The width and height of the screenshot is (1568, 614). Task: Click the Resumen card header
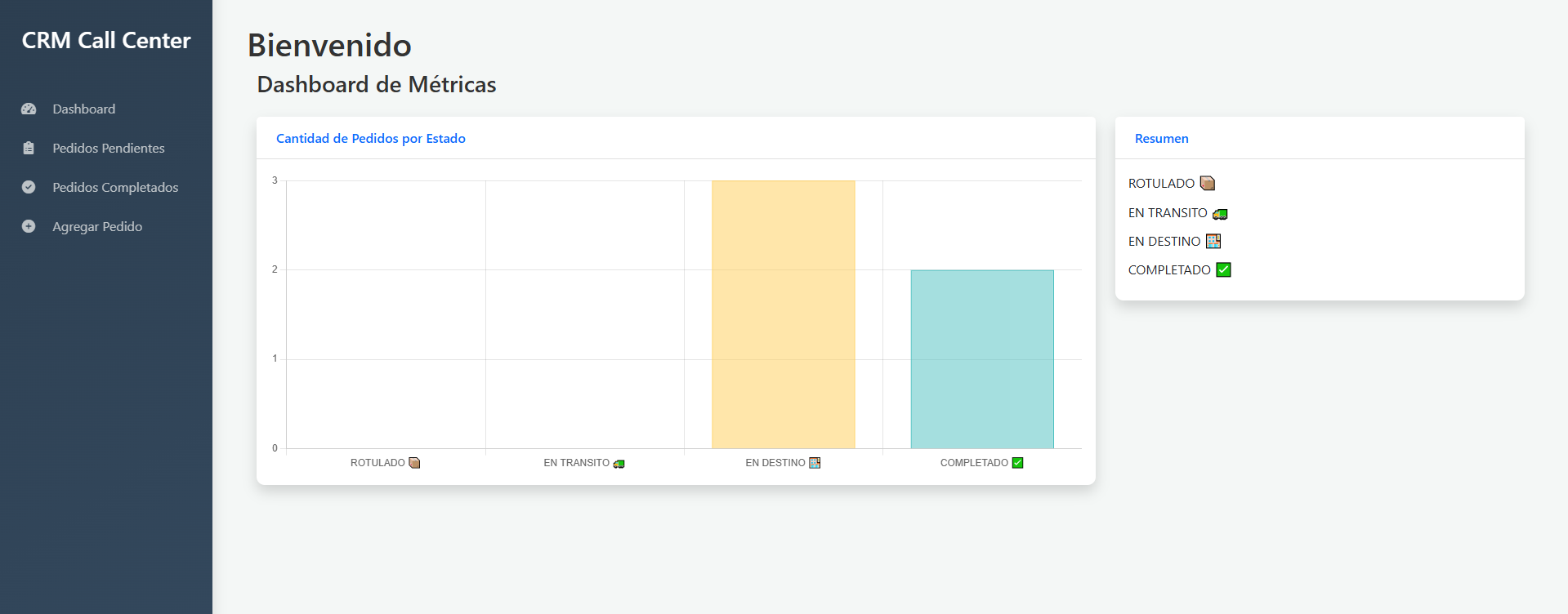[1161, 138]
